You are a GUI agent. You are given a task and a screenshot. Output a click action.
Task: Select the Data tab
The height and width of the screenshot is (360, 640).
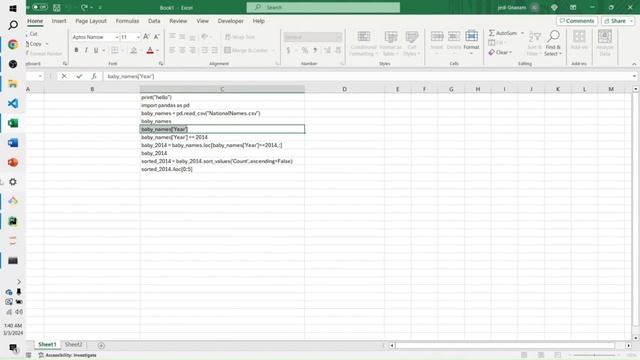(x=154, y=21)
